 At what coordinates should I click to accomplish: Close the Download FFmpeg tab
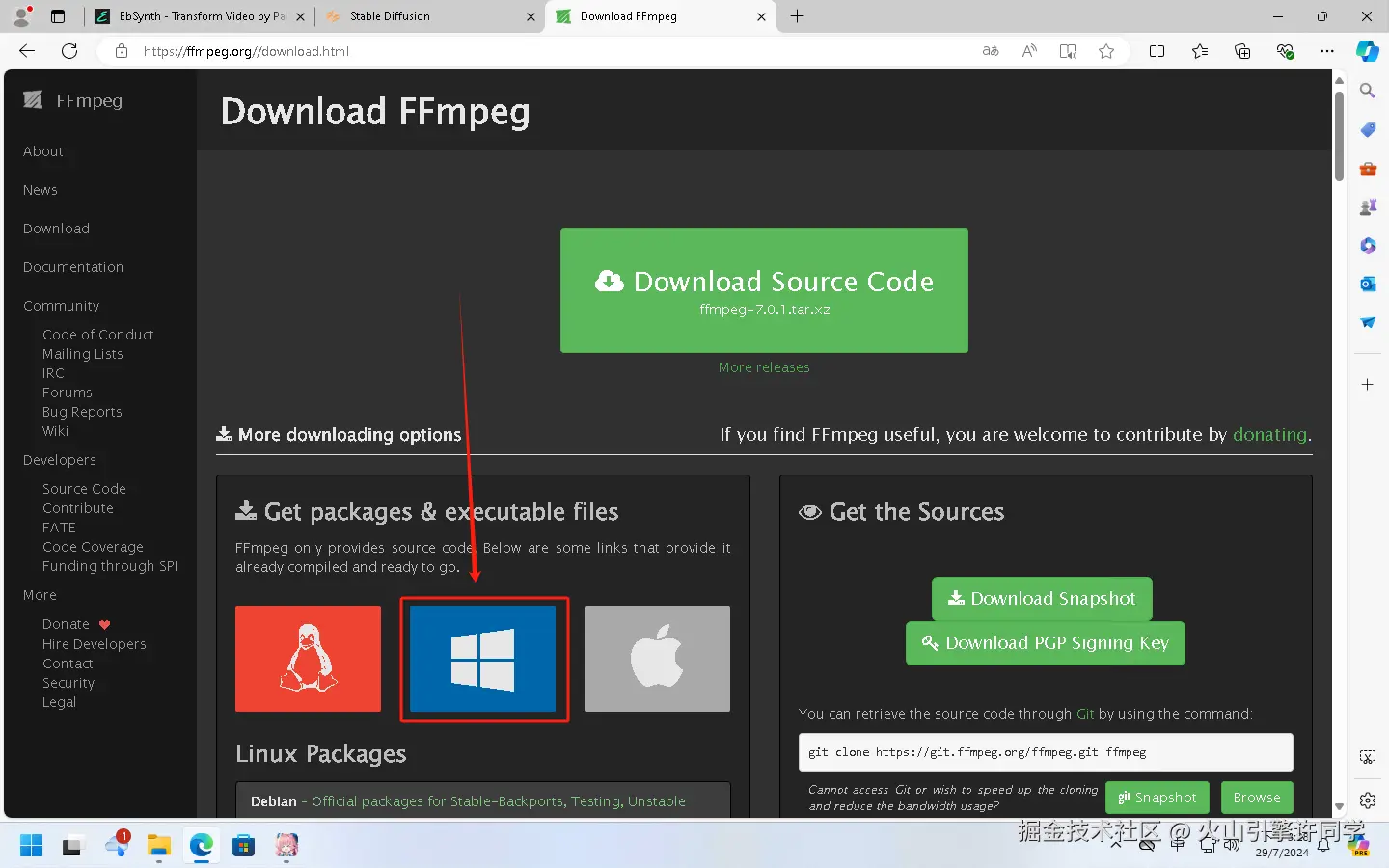coord(761,16)
